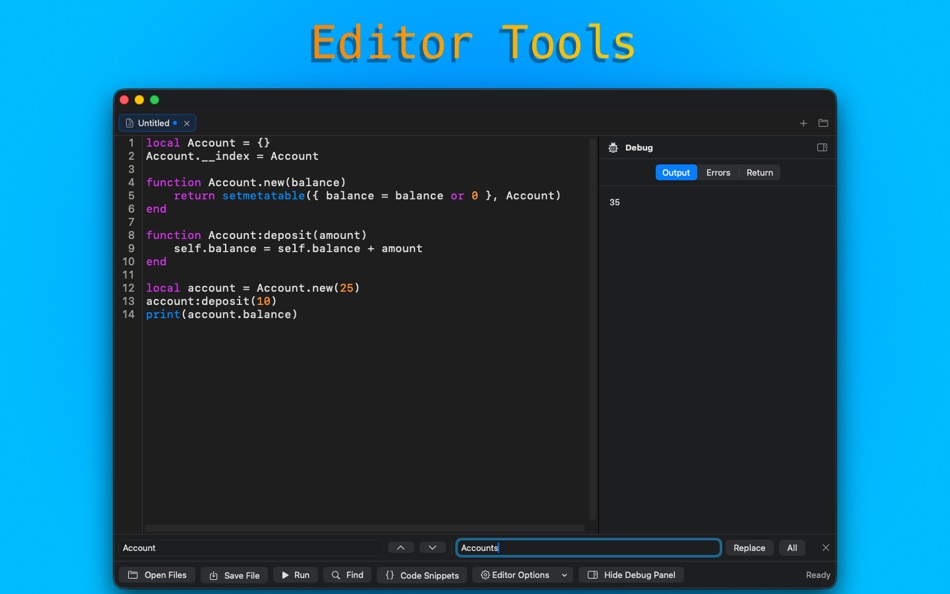The width and height of the screenshot is (950, 594).
Task: Click 'Account:deposit(amount)' on line 8
Action: (287, 235)
